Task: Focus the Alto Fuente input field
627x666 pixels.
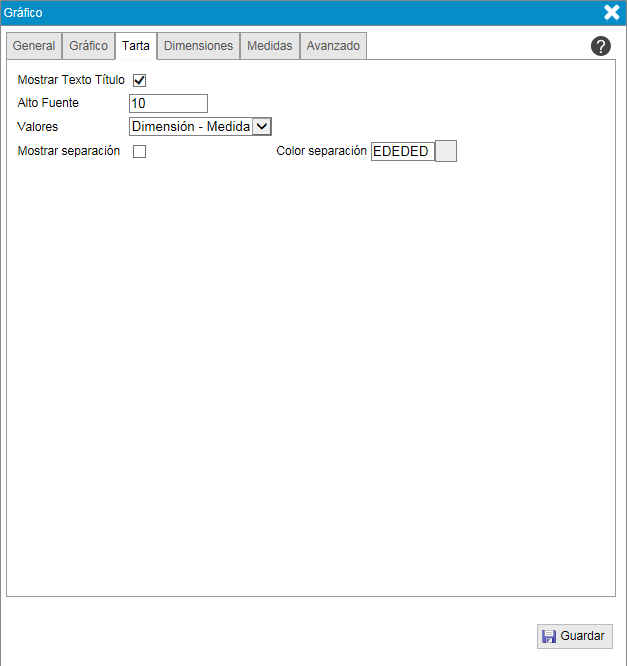Action: 168,103
